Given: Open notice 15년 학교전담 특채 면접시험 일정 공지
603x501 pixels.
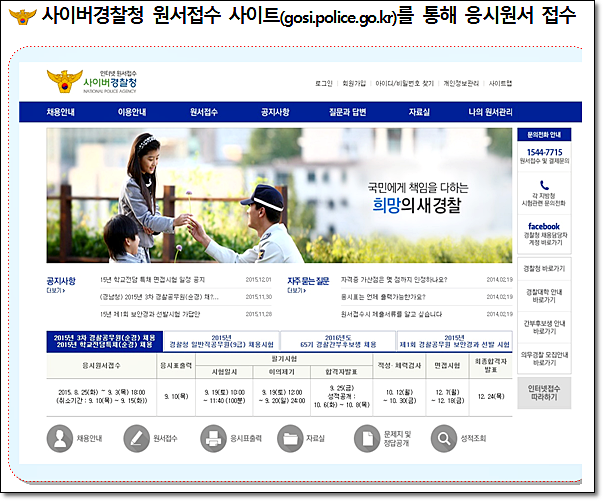Looking at the screenshot, I should [x=152, y=280].
